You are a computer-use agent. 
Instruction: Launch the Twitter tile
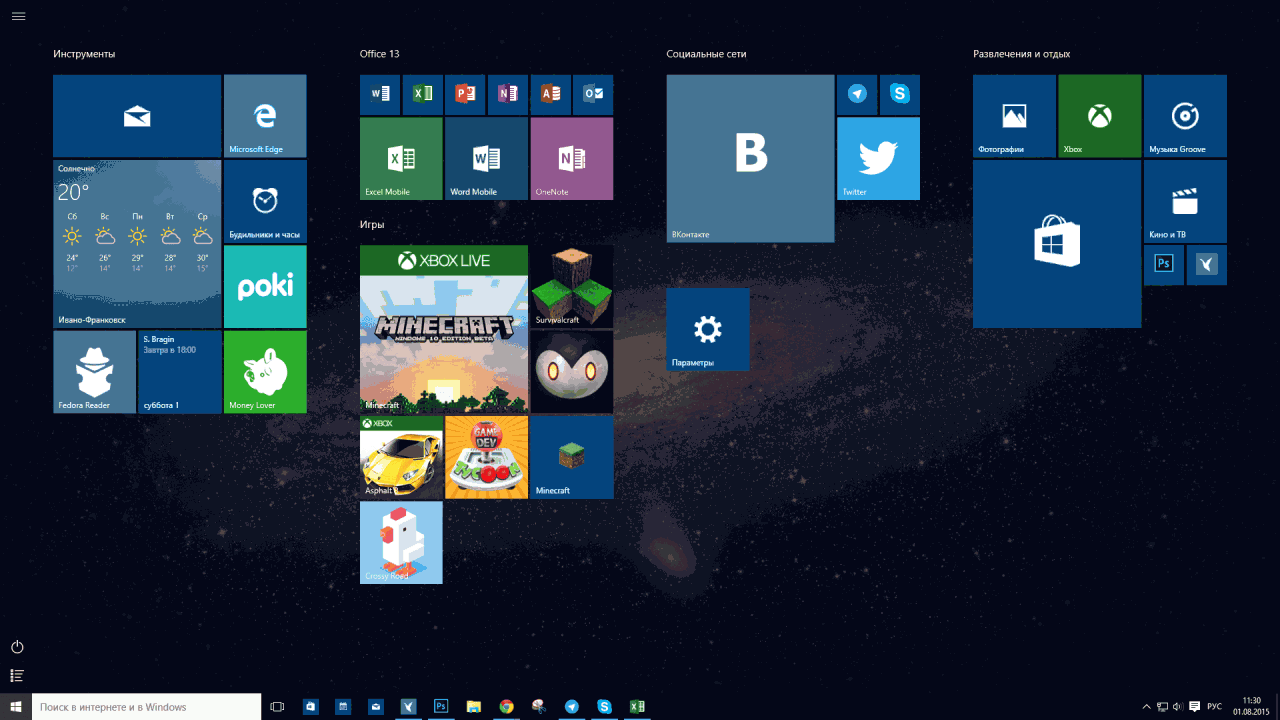(x=878, y=158)
